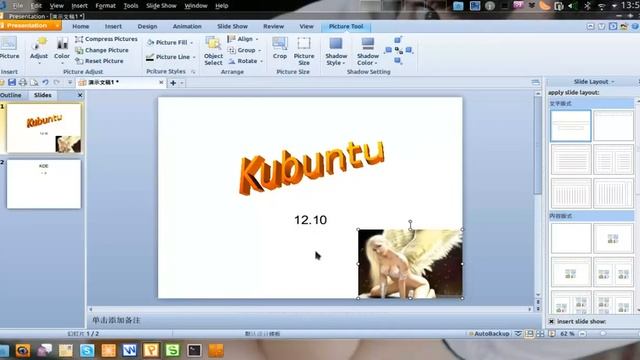
Task: Switch to the Slides panel tab
Action: [x=42, y=95]
